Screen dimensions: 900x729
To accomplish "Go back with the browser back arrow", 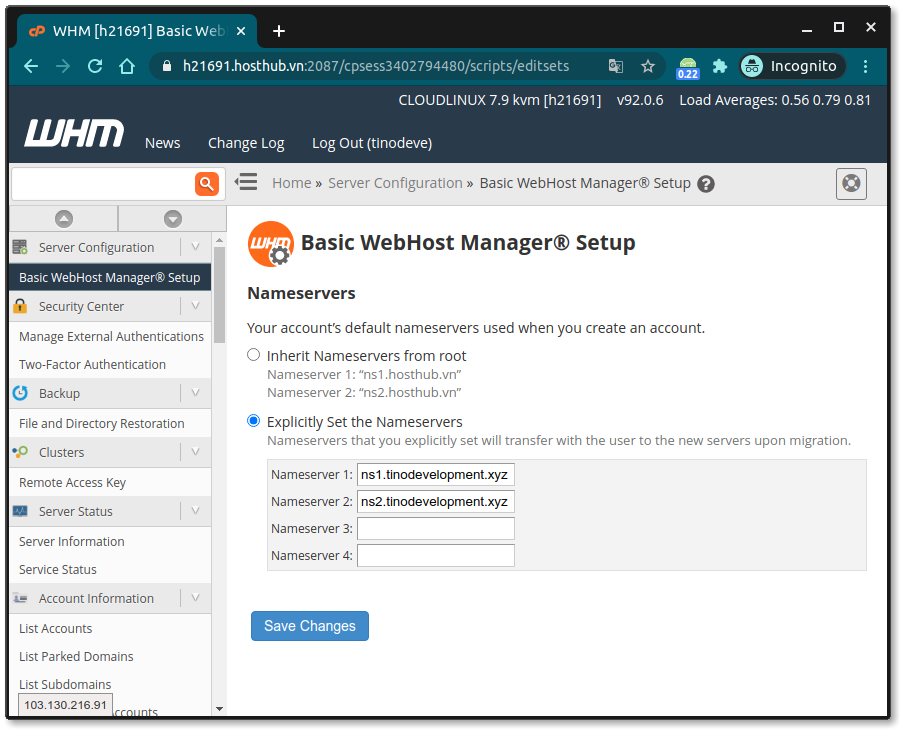I will pyautogui.click(x=31, y=66).
